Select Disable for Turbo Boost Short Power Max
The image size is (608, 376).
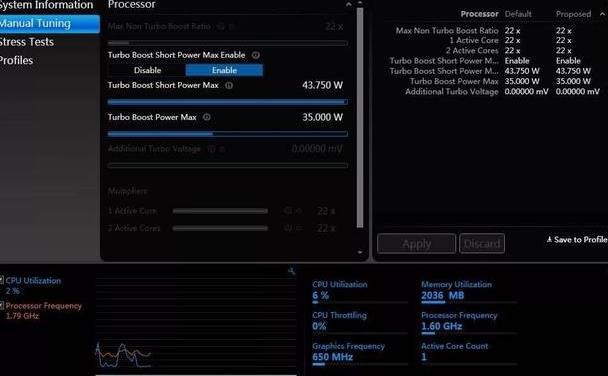[x=147, y=70]
